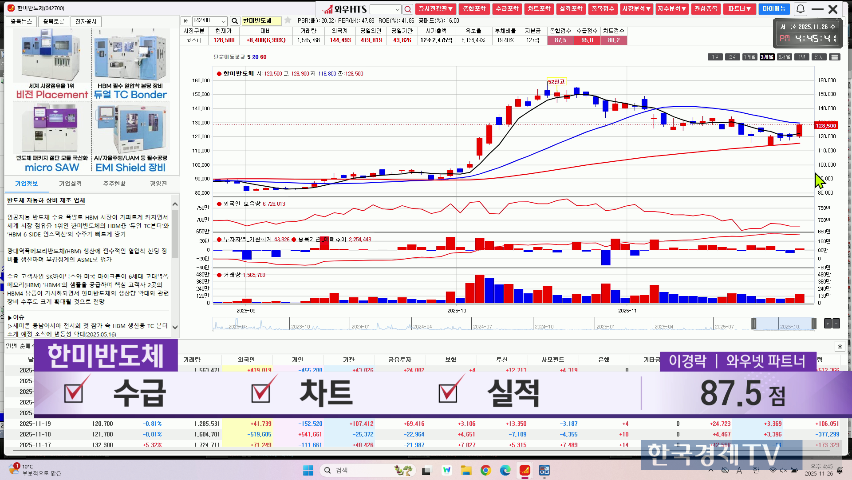This screenshot has width=852, height=480.
Task: Click the blue 마이메뉴 button
Action: click(x=773, y=8)
